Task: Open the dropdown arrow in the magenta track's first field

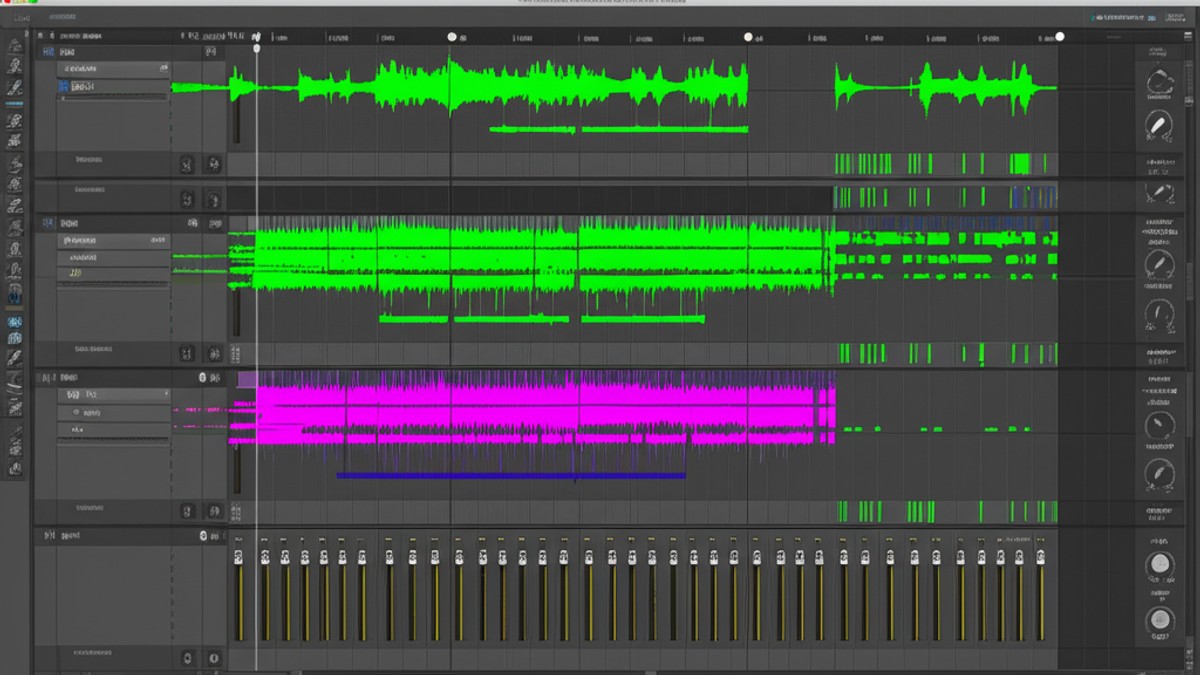Action: pyautogui.click(x=165, y=395)
